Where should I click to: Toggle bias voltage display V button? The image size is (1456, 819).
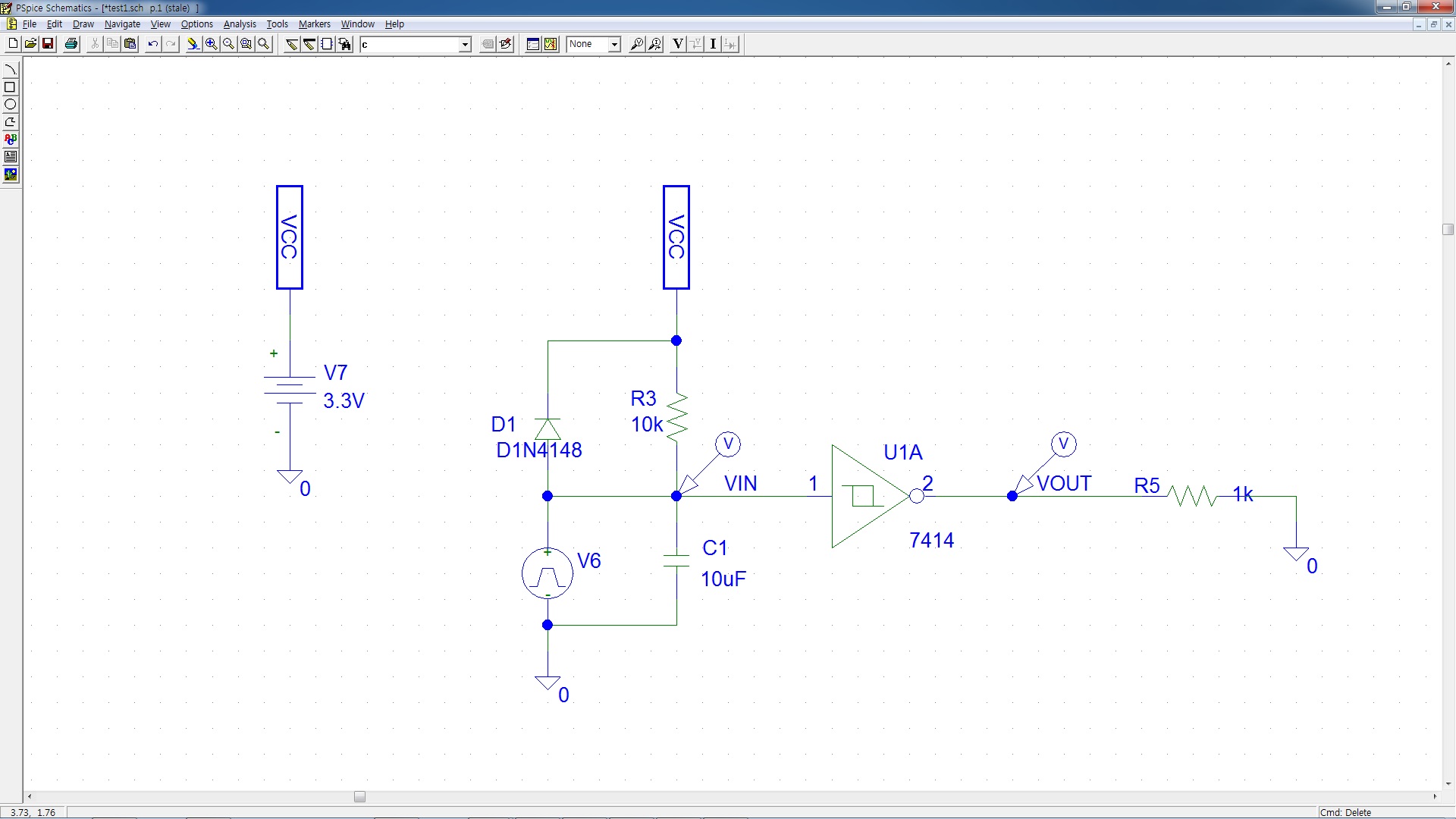click(677, 44)
